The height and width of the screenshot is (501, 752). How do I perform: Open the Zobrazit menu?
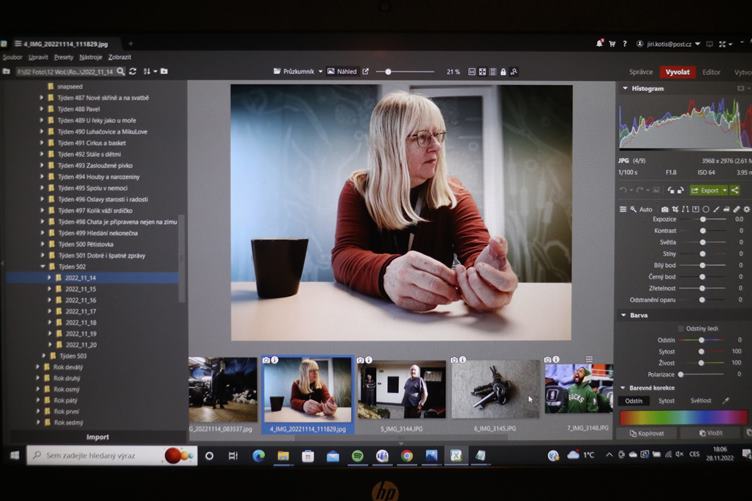(119, 57)
